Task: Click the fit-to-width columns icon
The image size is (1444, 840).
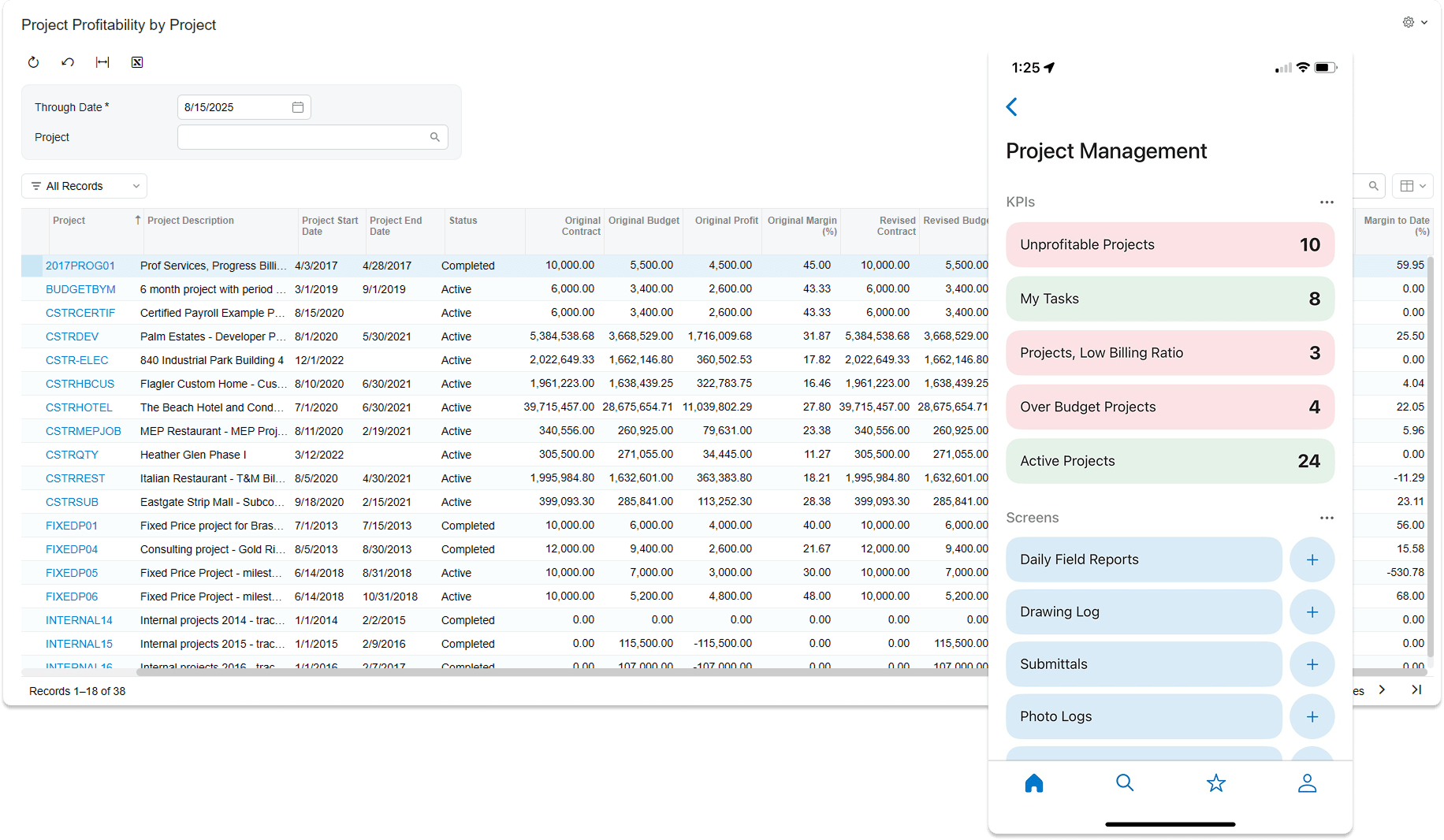Action: (x=102, y=62)
